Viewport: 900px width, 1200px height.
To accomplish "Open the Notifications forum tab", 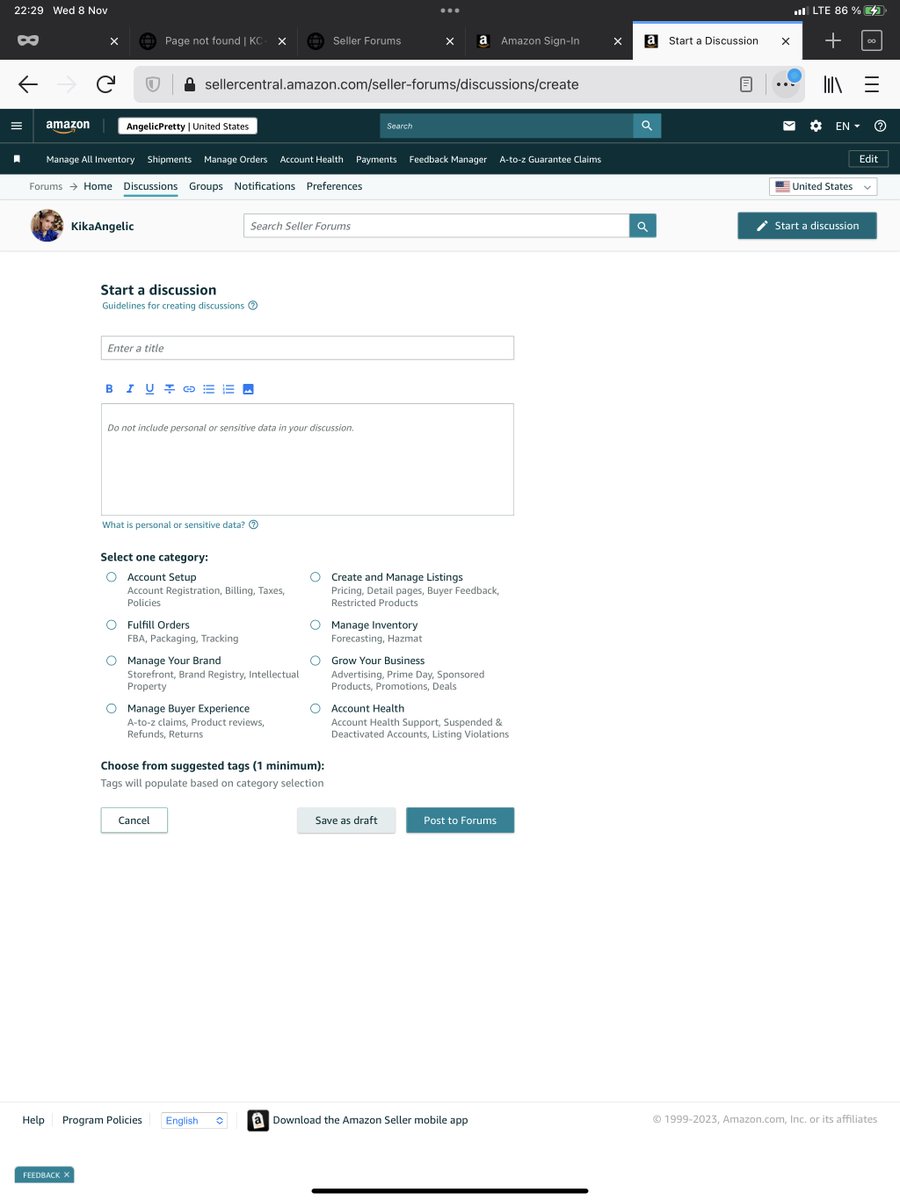I will coord(264,187).
